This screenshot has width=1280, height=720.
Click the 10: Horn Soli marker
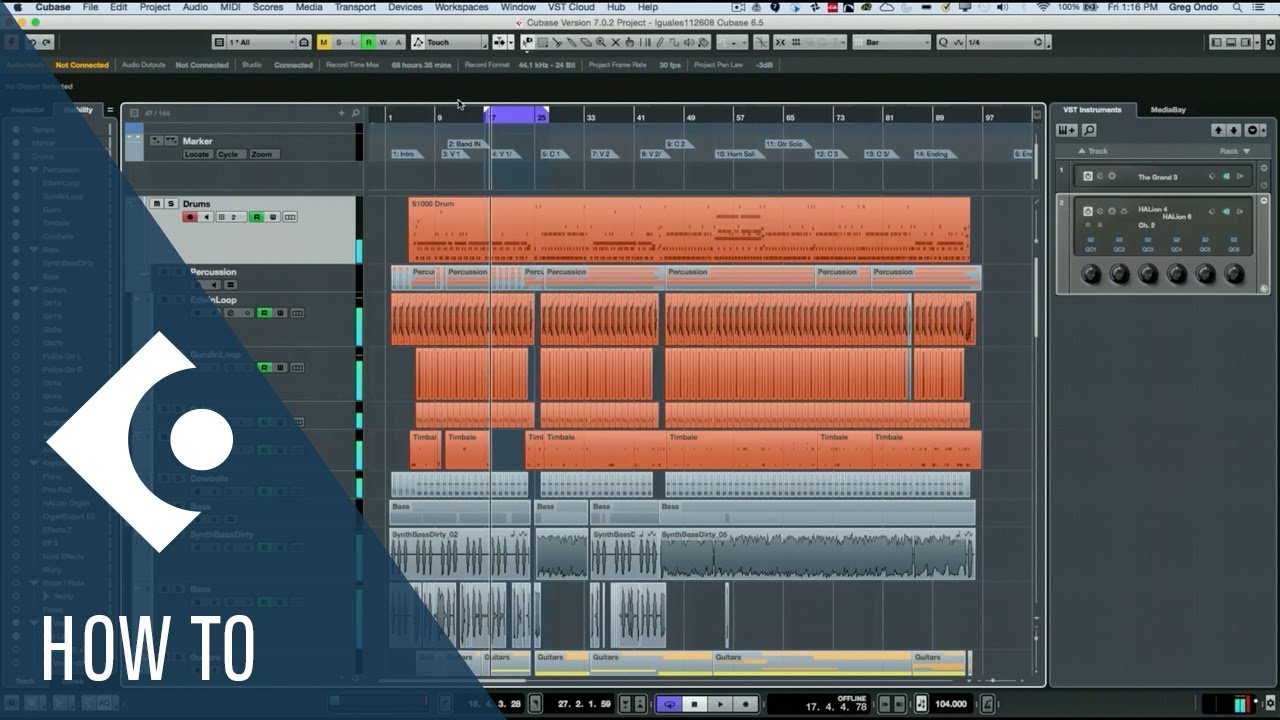(x=738, y=154)
